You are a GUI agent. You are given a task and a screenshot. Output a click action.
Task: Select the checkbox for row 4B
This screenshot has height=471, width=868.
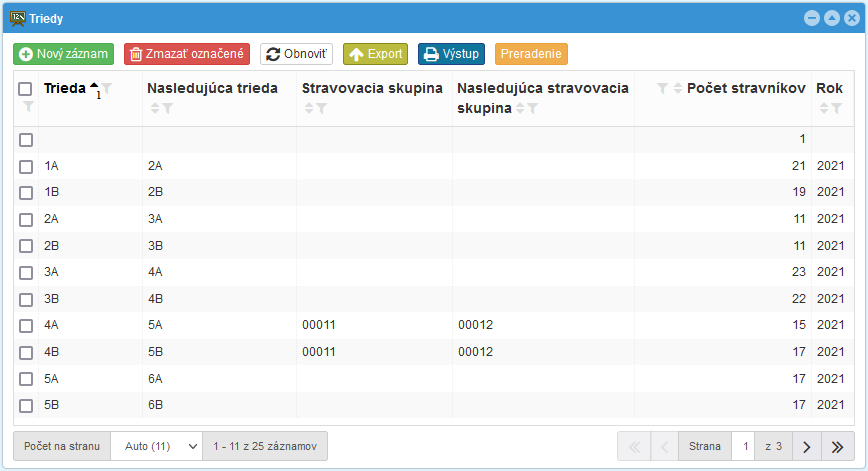(x=26, y=351)
